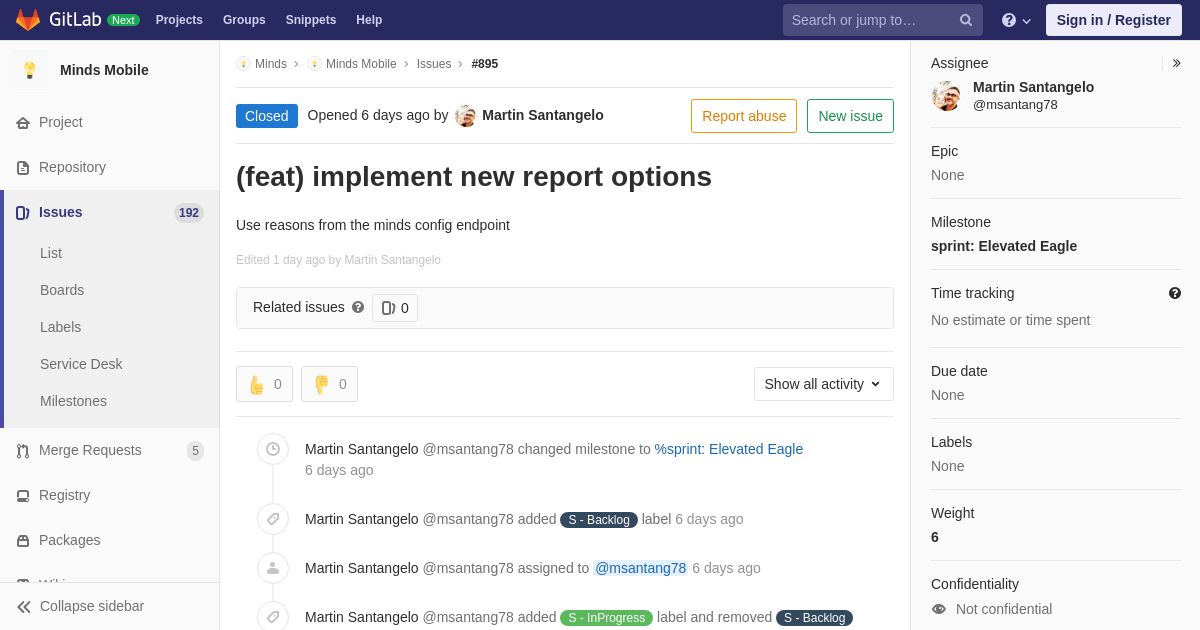Image resolution: width=1200 pixels, height=630 pixels.
Task: Click the related issues count badge
Action: [395, 308]
